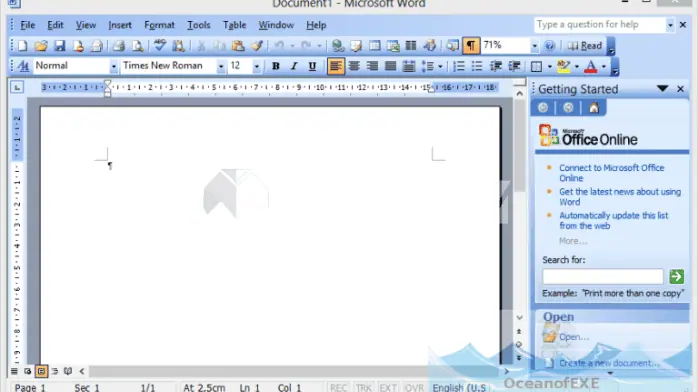Insert a hyperlink via the globe icon
The image size is (698, 392).
point(338,46)
